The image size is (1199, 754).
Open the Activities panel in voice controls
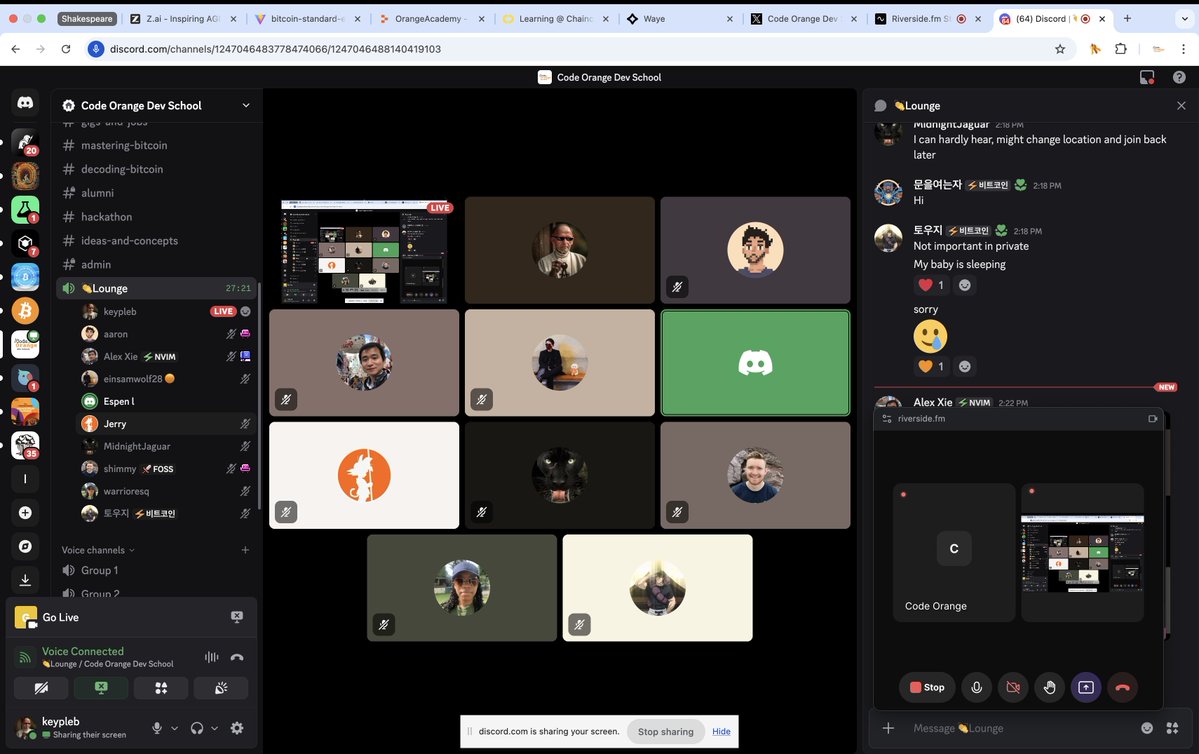tap(160, 688)
